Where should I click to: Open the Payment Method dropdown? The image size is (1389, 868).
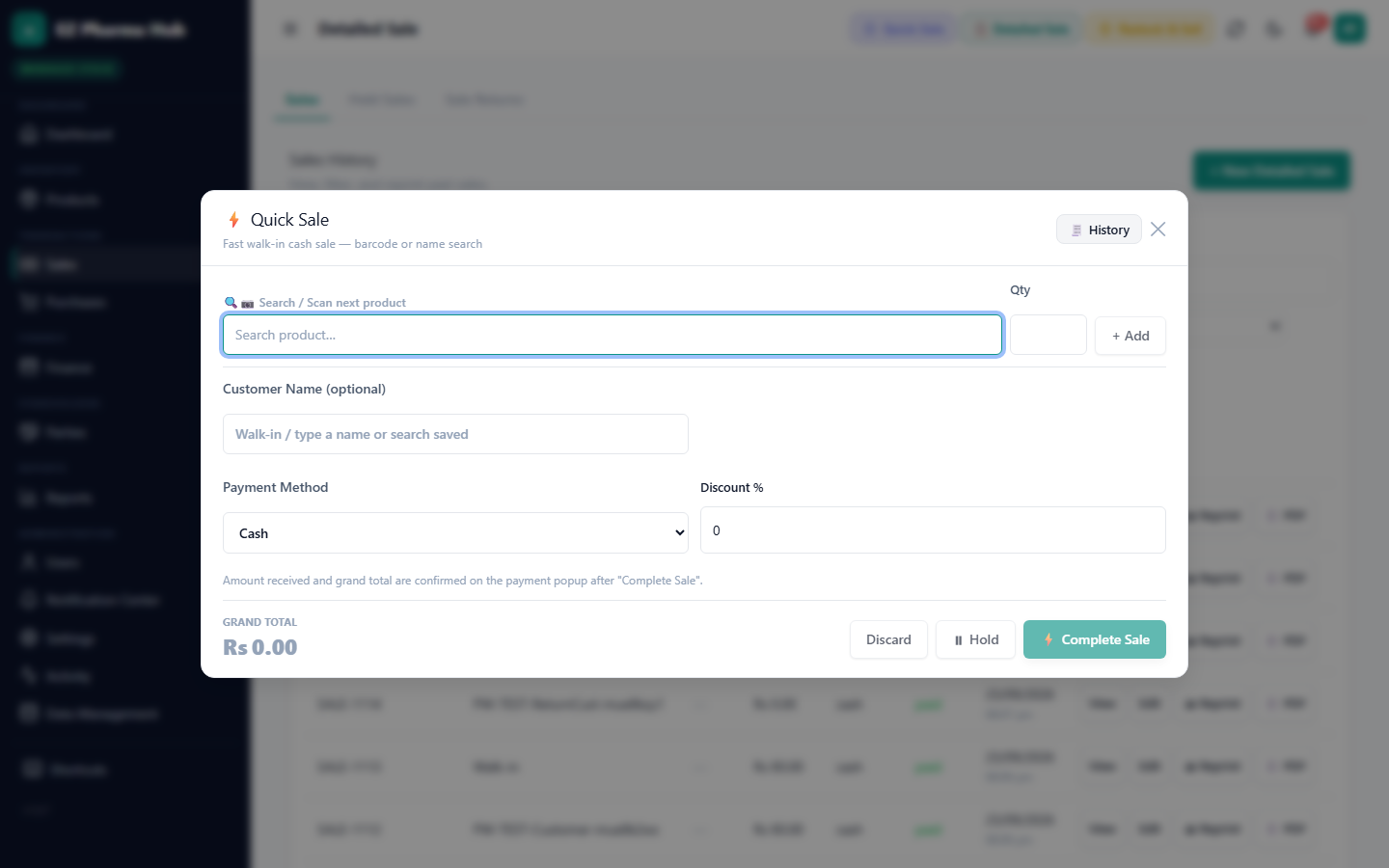pos(455,533)
